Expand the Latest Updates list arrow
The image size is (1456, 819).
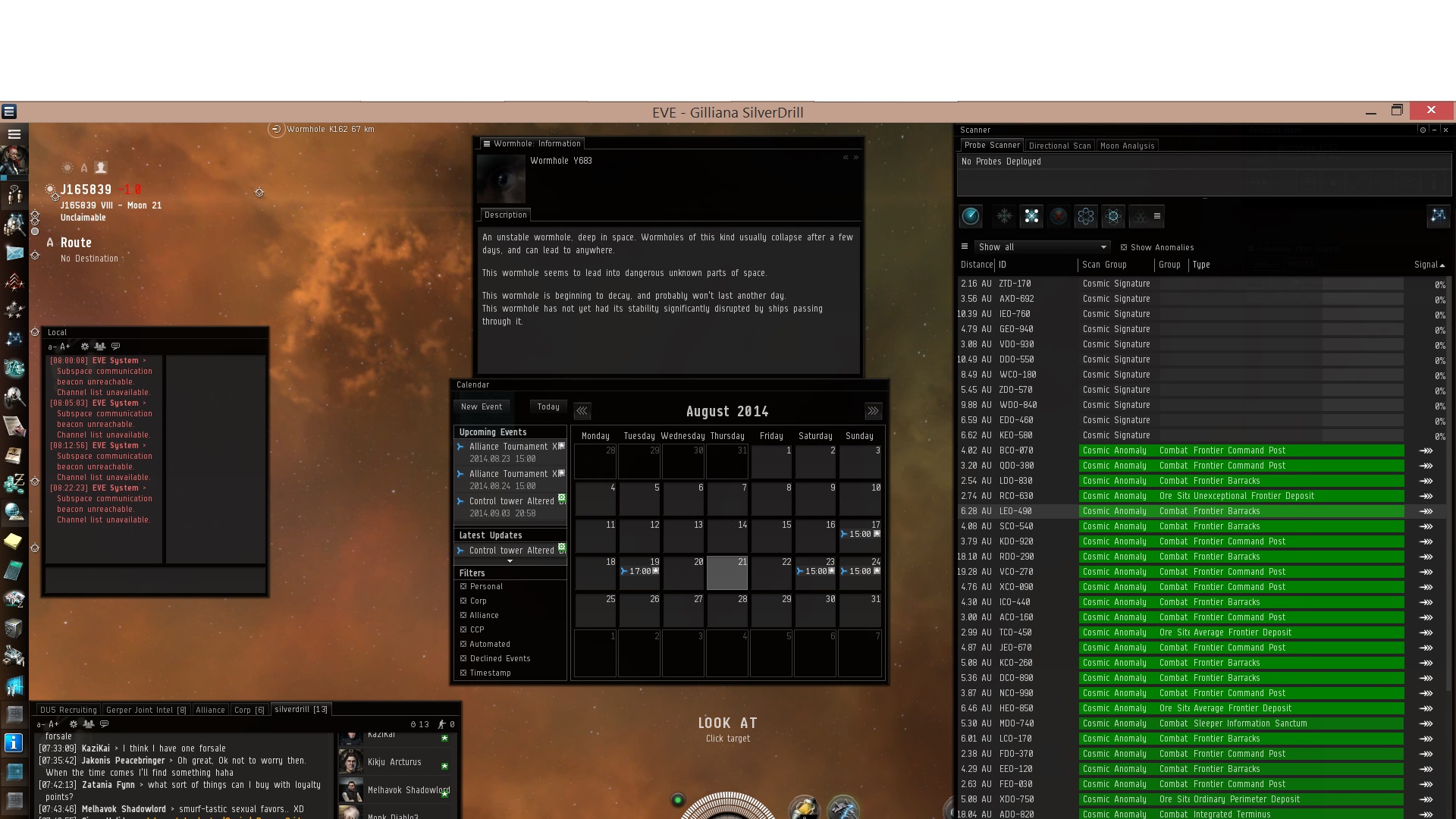(x=510, y=561)
